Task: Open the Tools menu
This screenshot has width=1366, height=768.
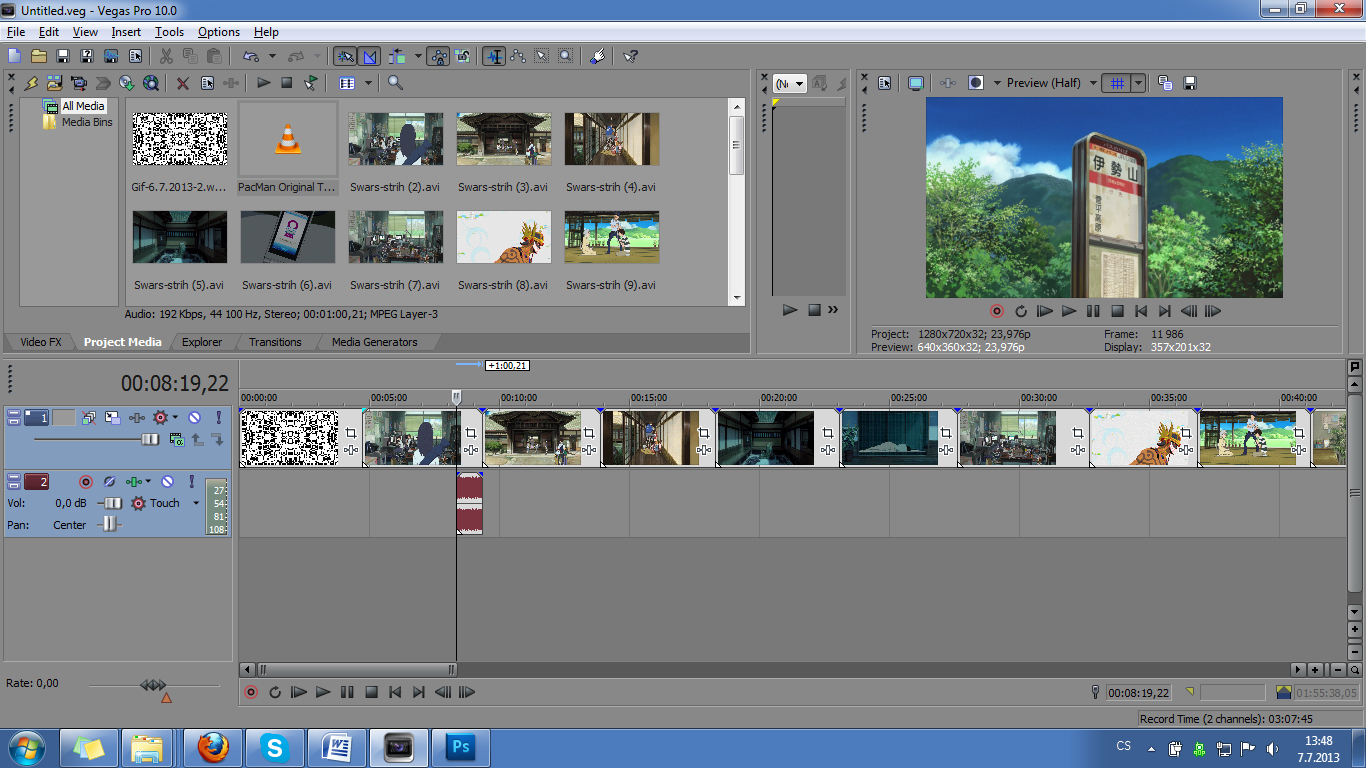Action: (x=169, y=32)
